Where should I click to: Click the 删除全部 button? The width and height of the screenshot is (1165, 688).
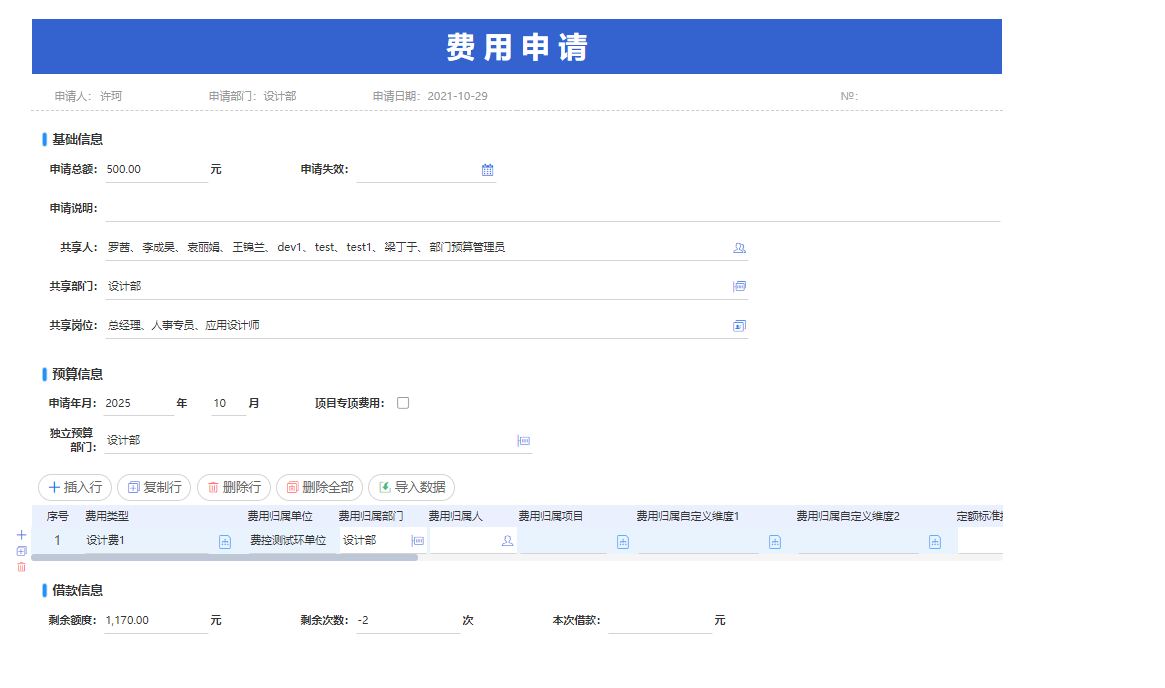(319, 487)
